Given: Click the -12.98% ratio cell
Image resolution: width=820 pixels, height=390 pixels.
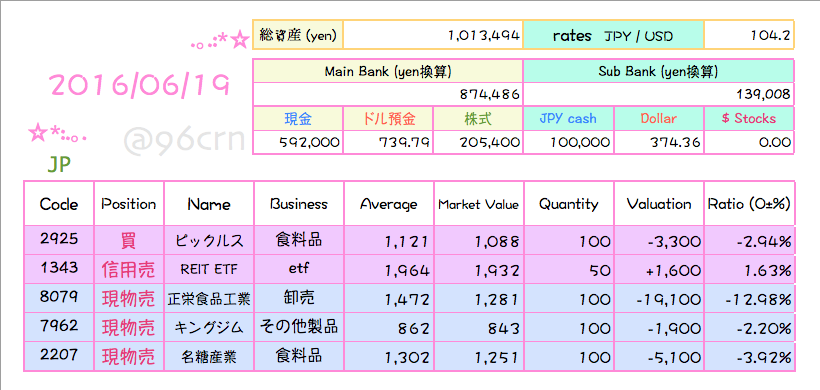Looking at the screenshot, I should [x=749, y=299].
